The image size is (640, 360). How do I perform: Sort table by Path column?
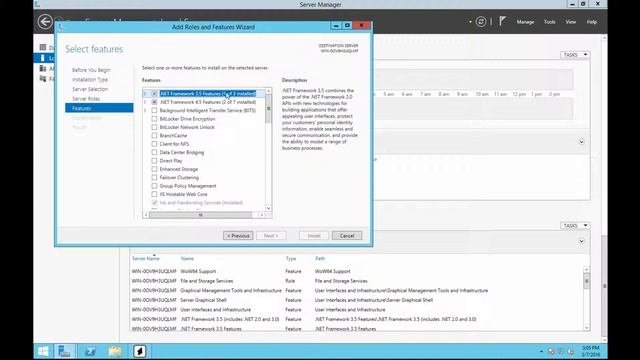tap(320, 258)
